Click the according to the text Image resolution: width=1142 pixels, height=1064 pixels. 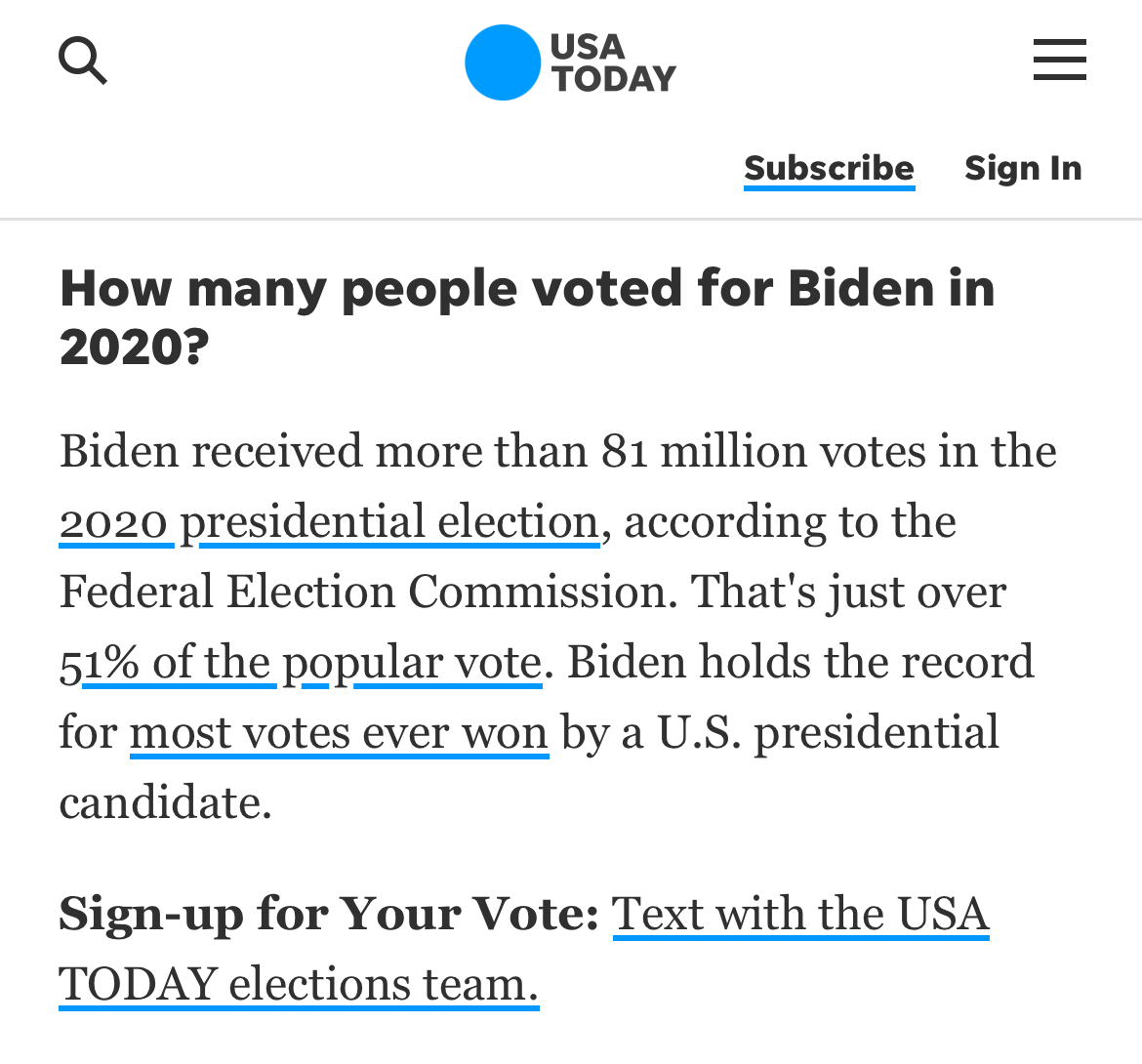(x=791, y=523)
